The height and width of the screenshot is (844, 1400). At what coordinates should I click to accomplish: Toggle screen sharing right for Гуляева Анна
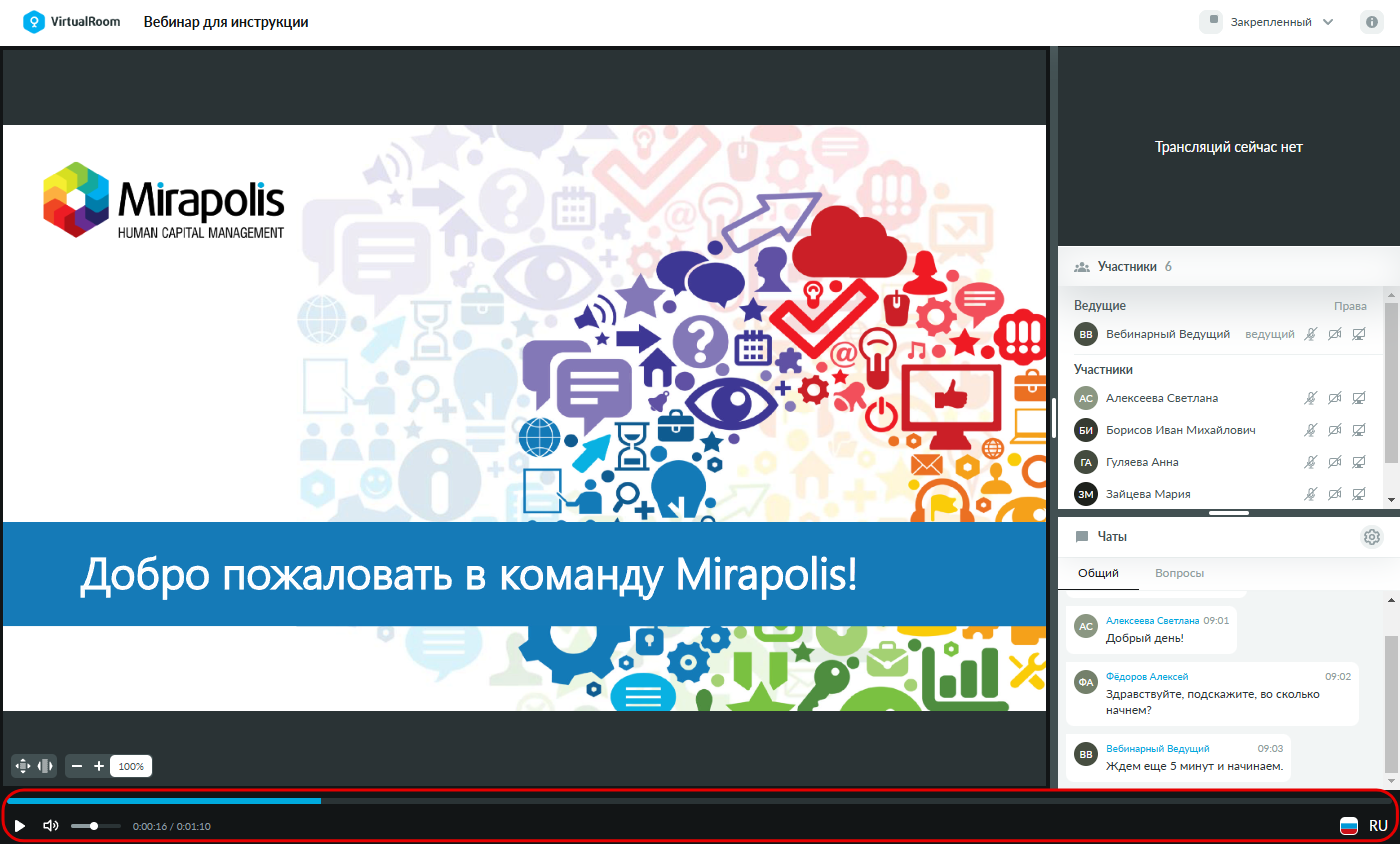click(1358, 462)
